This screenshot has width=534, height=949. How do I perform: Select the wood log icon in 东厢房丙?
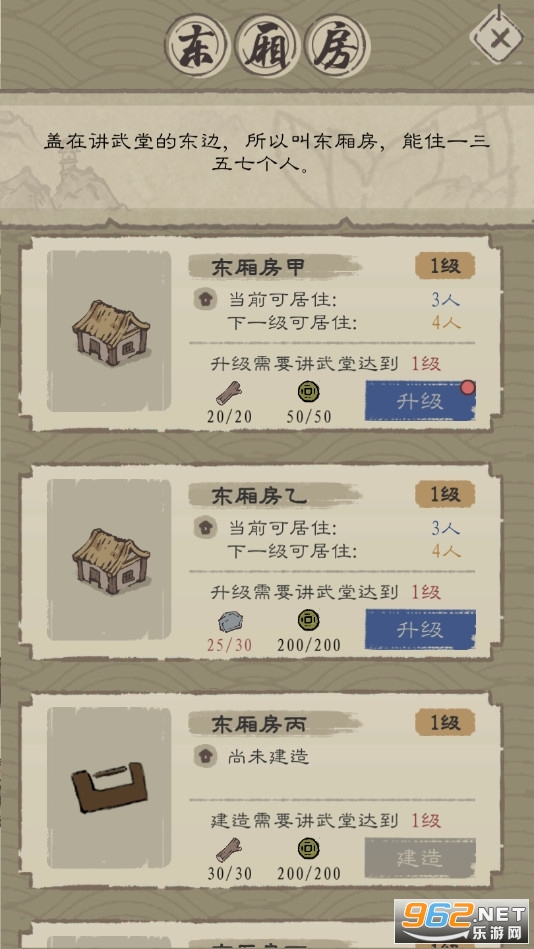[229, 850]
